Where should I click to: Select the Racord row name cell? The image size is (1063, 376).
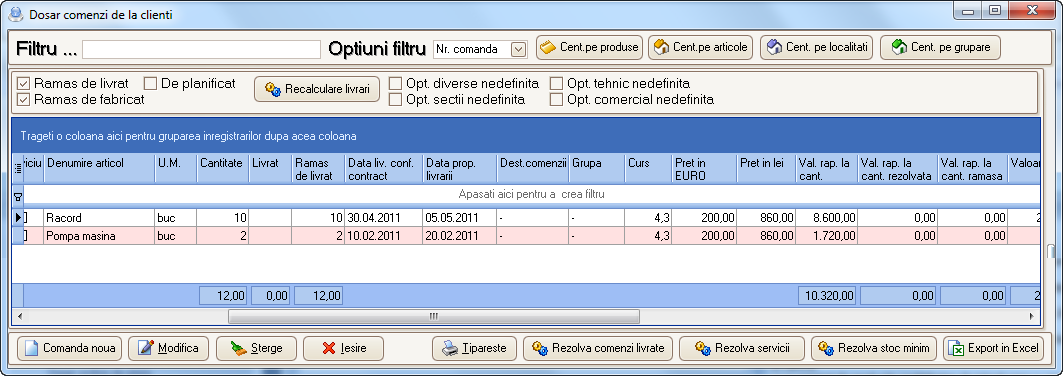[x=100, y=218]
